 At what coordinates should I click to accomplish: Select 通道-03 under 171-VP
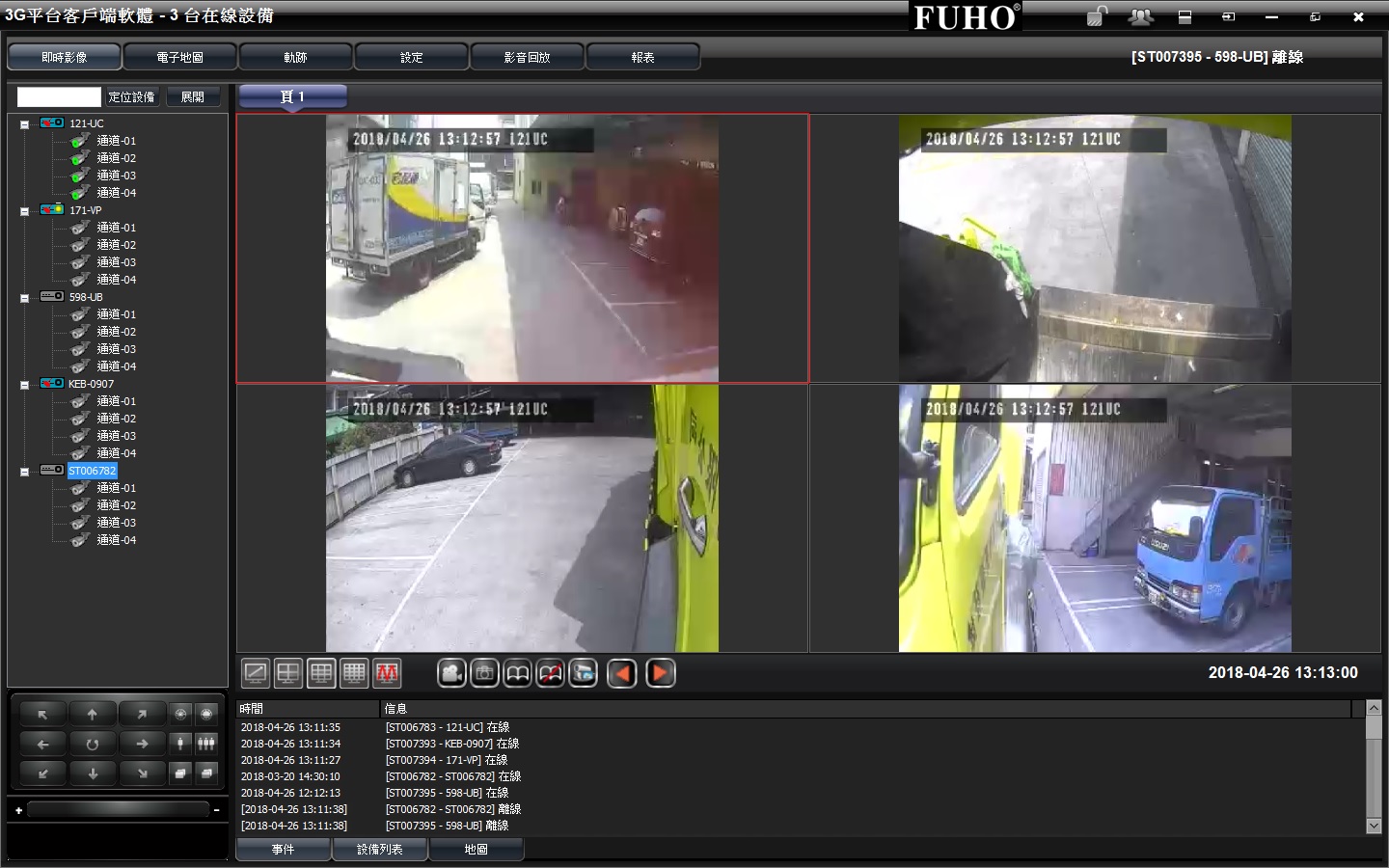(x=117, y=262)
